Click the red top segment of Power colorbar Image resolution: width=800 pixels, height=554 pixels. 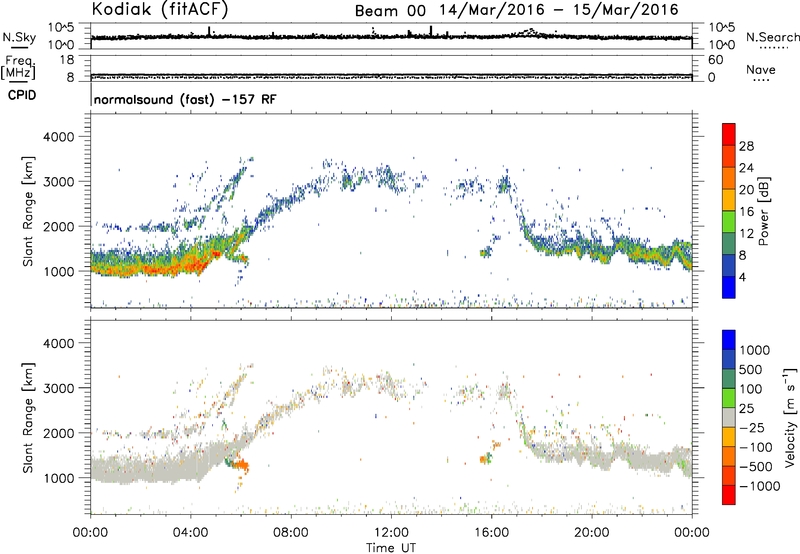click(x=729, y=134)
